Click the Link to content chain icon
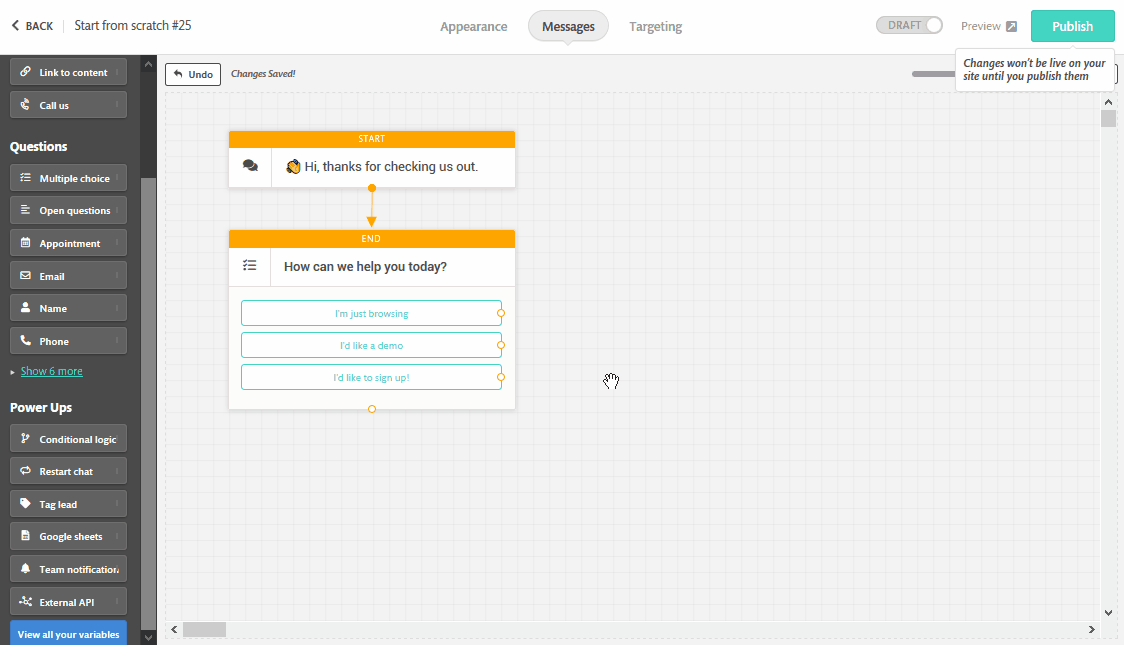Viewport: 1124px width, 645px height. tap(25, 72)
